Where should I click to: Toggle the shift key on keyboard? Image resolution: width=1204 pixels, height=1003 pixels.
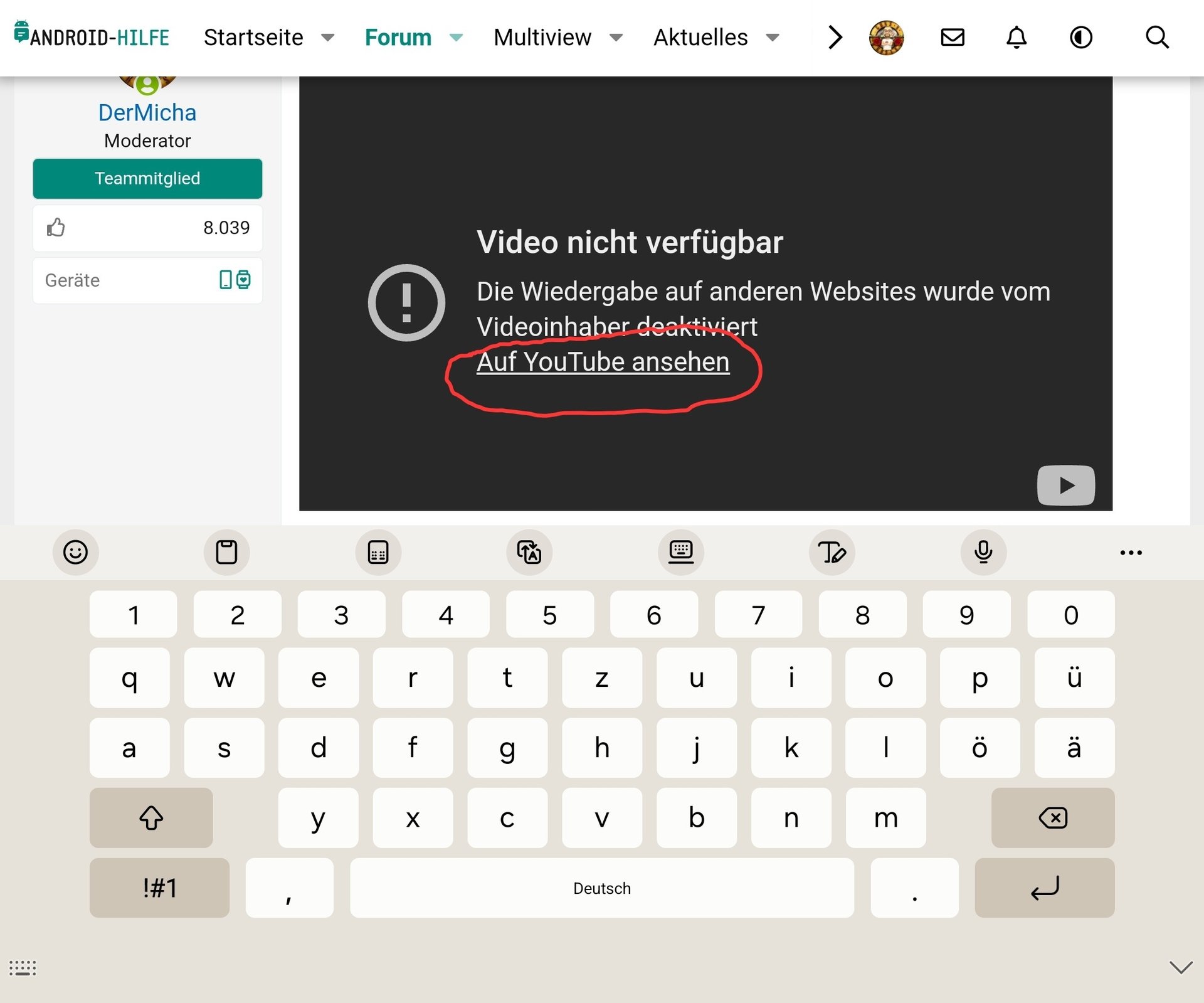pyautogui.click(x=151, y=818)
